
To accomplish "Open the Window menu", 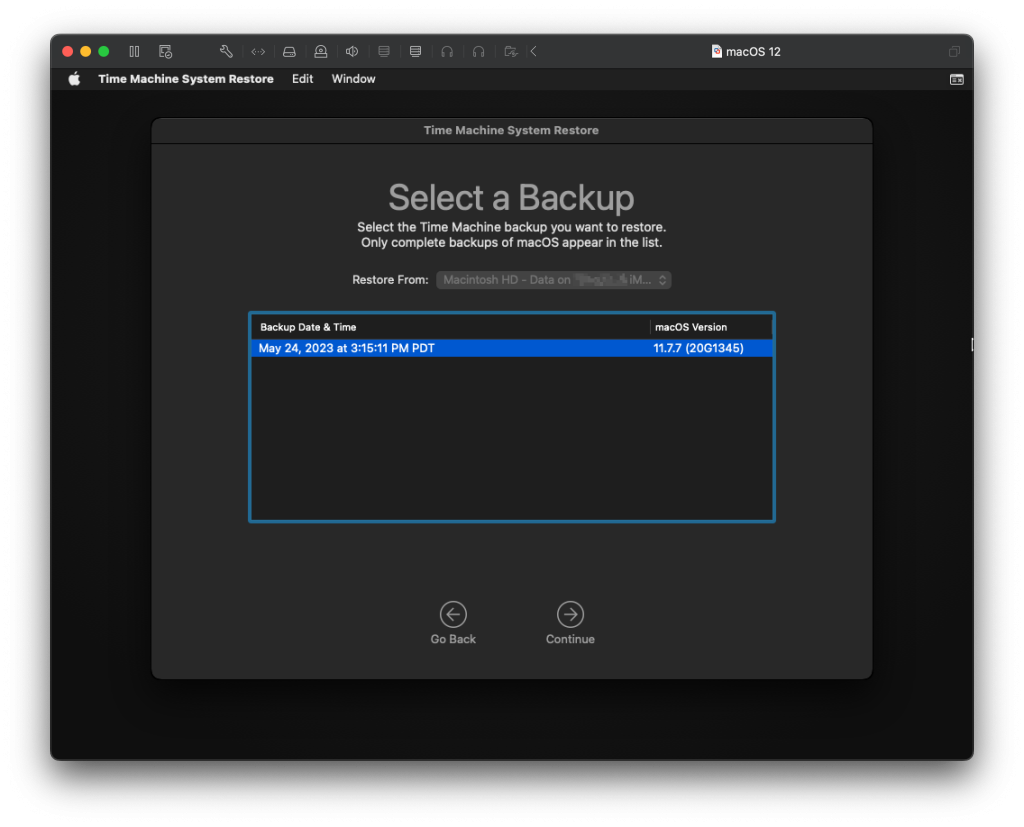I will (353, 79).
